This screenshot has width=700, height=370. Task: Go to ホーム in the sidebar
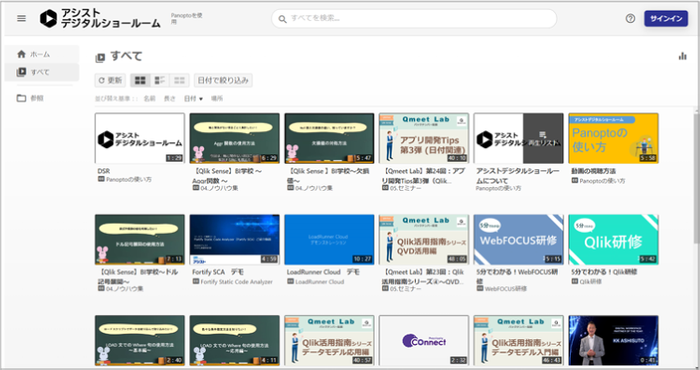42,54
